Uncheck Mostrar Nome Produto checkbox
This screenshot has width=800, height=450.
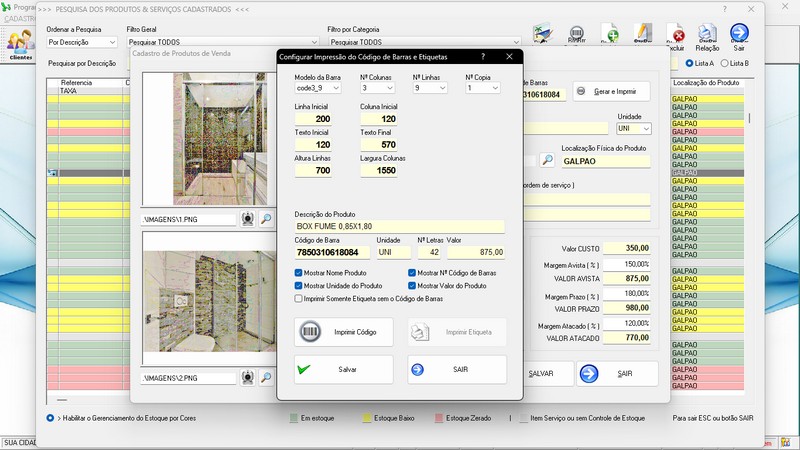299,272
